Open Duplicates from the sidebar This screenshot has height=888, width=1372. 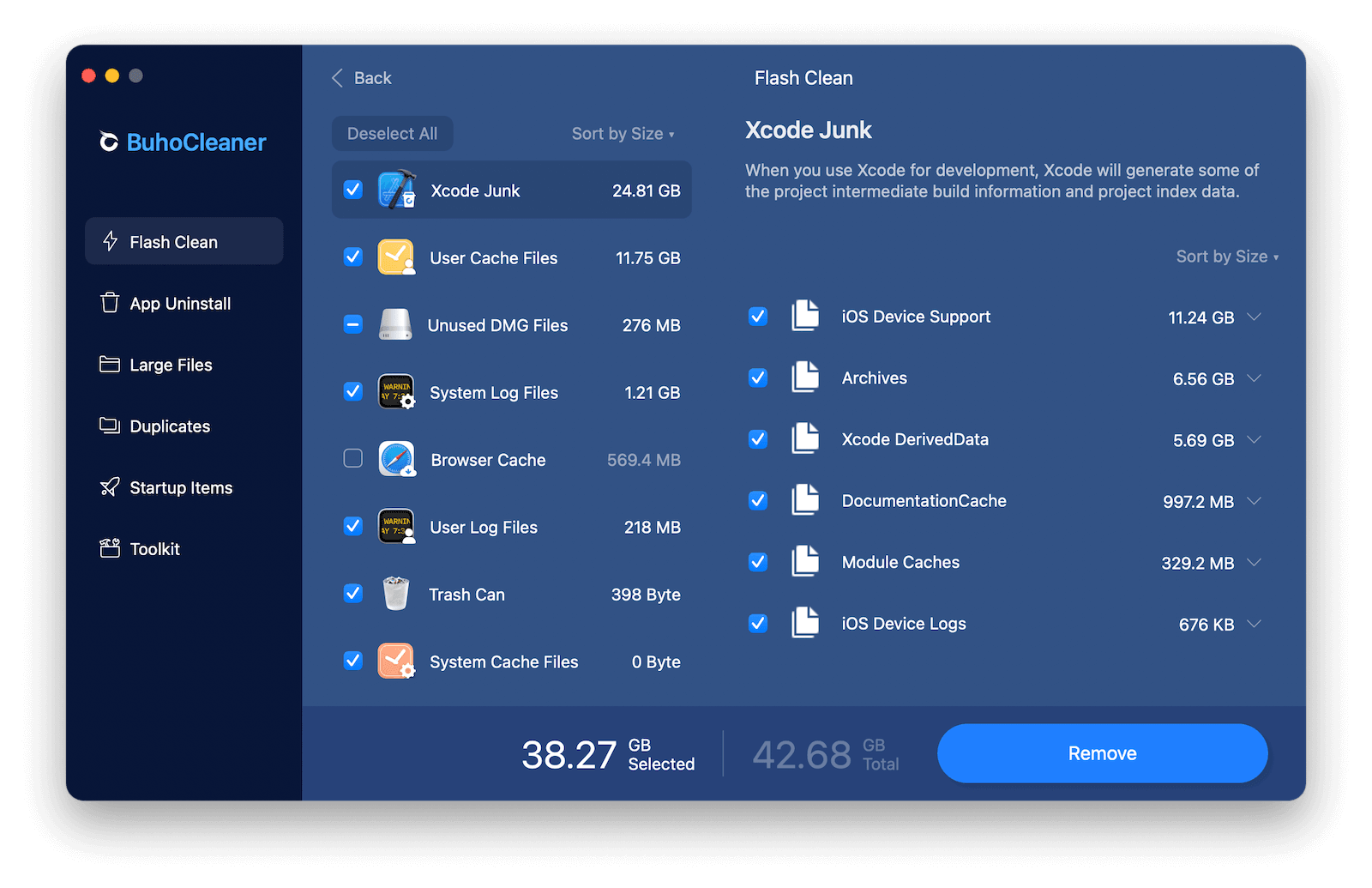click(184, 426)
